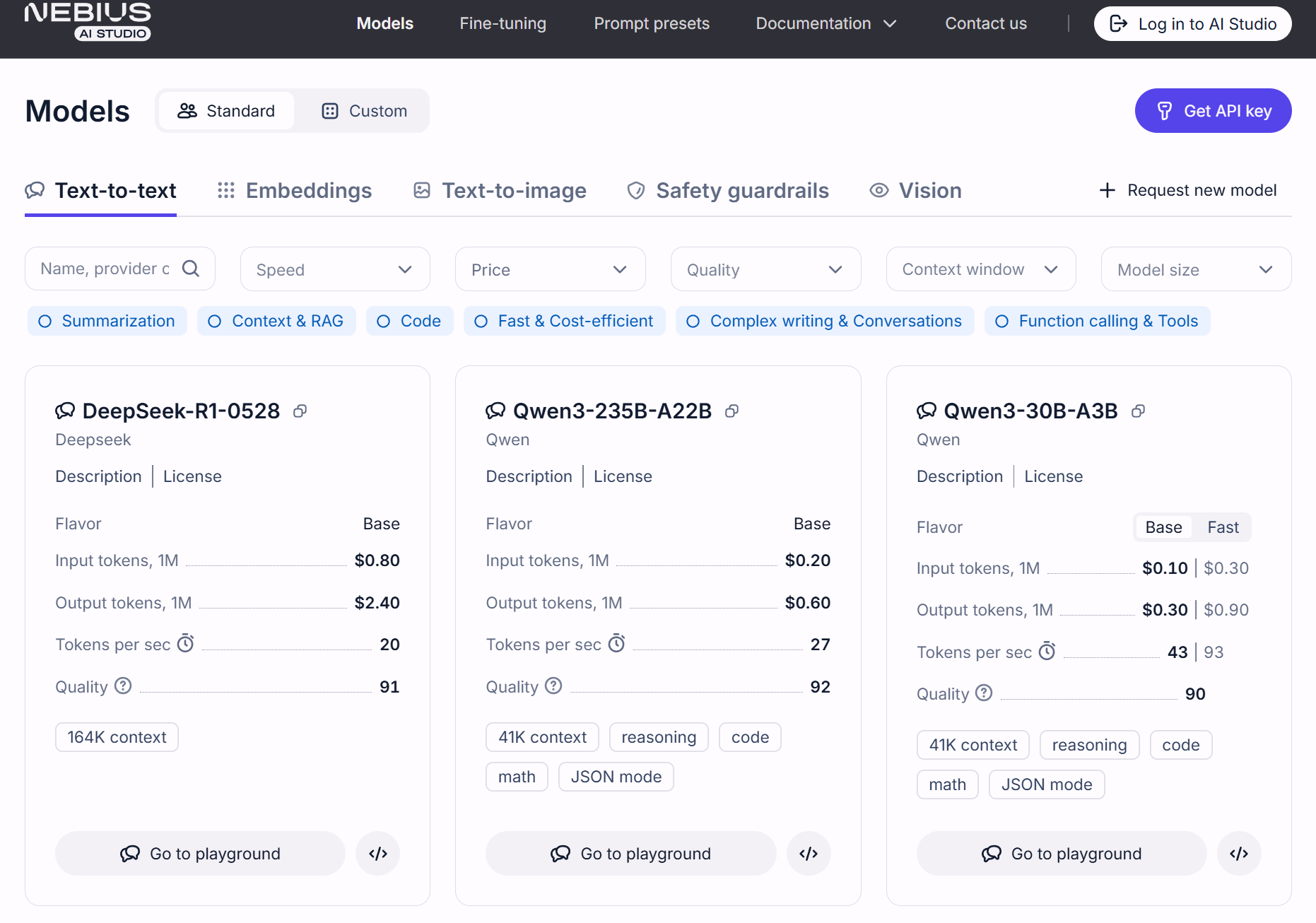This screenshot has width=1316, height=923.
Task: Copy the Qwen3-30B-A3B model name
Action: click(1138, 411)
